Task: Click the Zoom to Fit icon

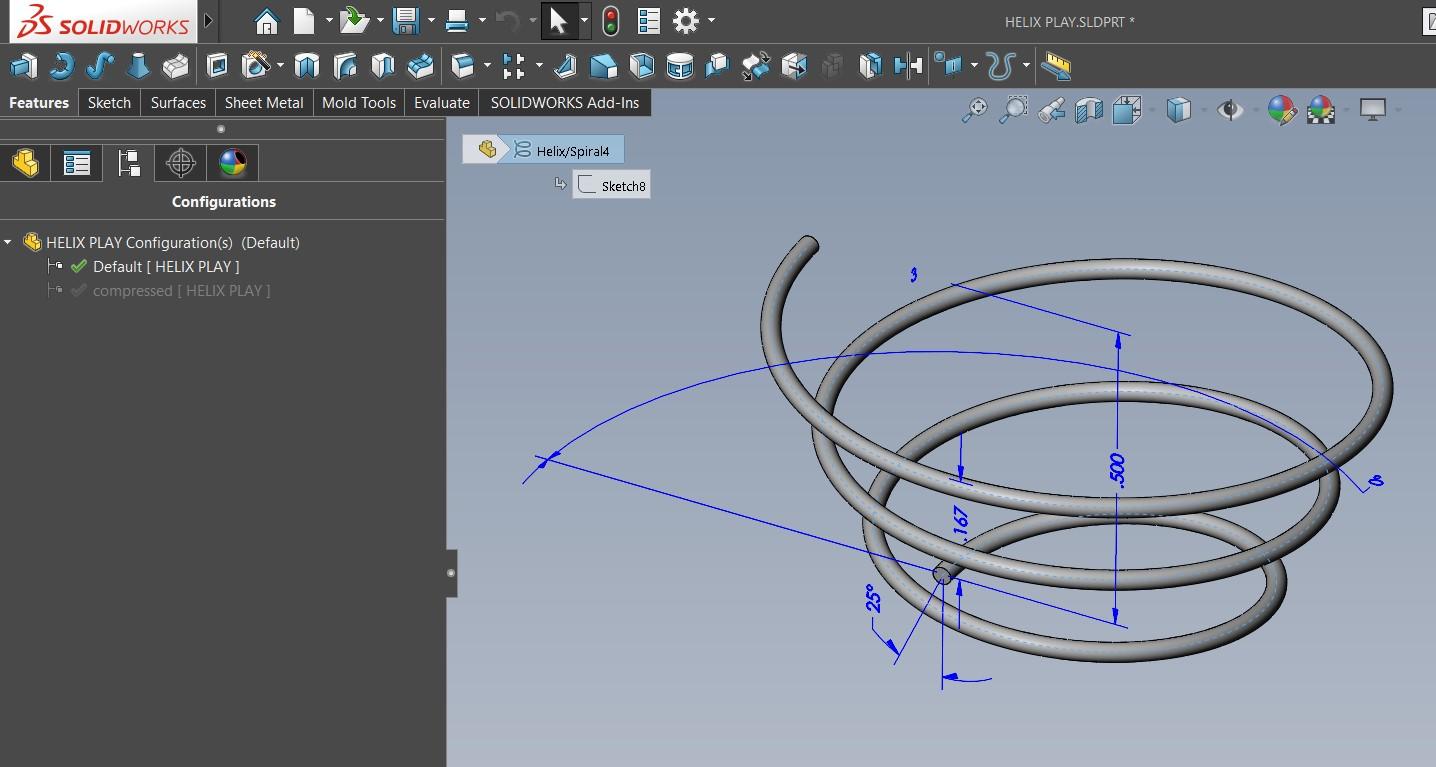Action: click(x=974, y=110)
